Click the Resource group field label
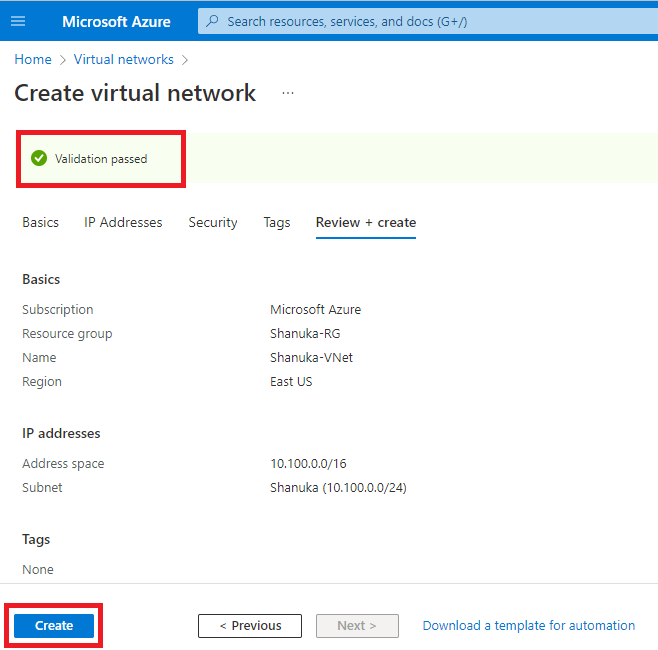Viewport: 658px width, 650px height. (67, 333)
